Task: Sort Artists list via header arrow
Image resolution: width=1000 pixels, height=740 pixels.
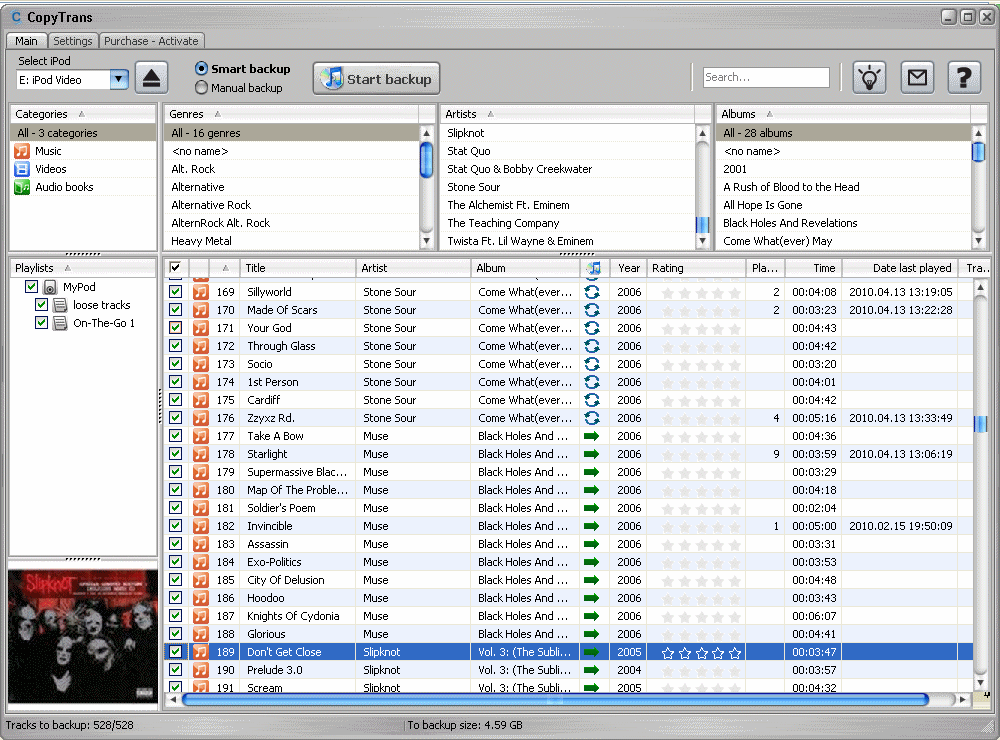Action: 490,114
